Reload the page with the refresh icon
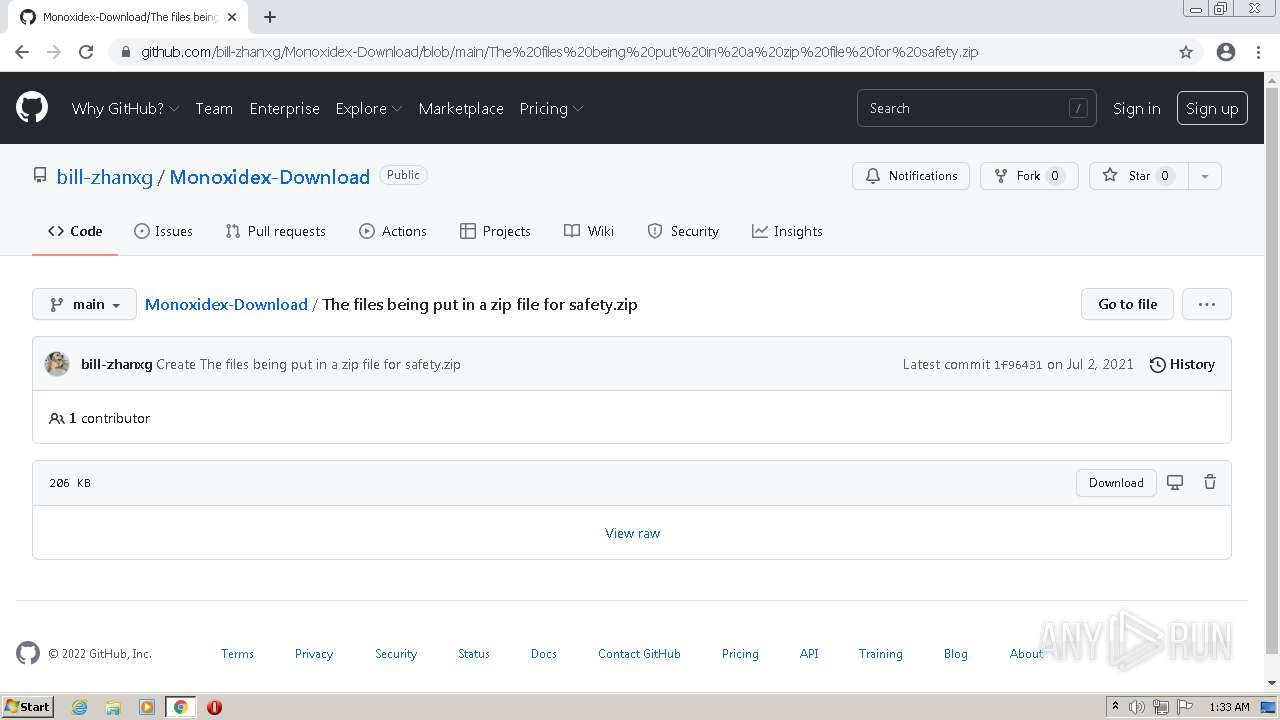 [86, 52]
